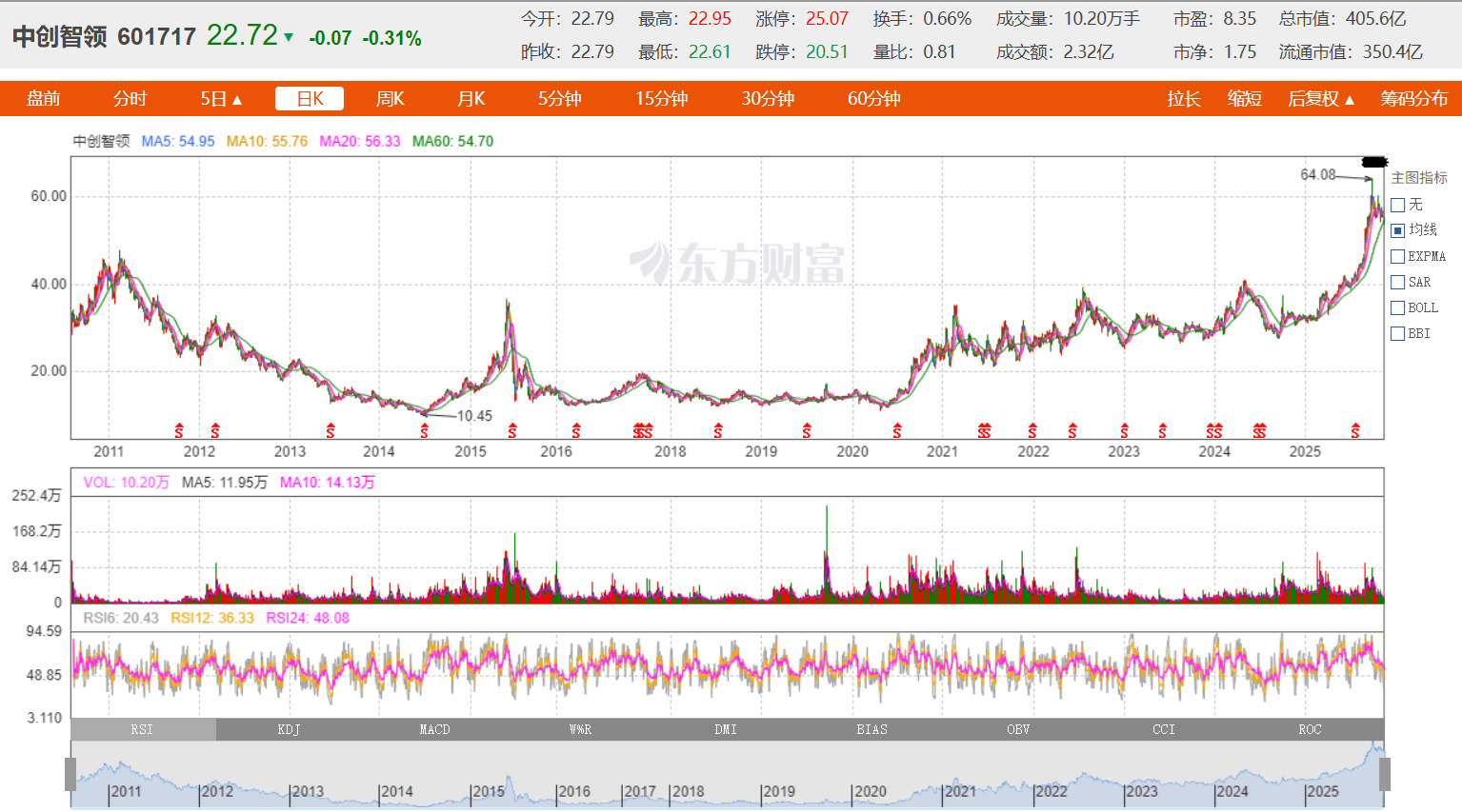The image size is (1462, 812).
Task: Enable the BOLL indicator checkbox
Action: coord(1398,307)
